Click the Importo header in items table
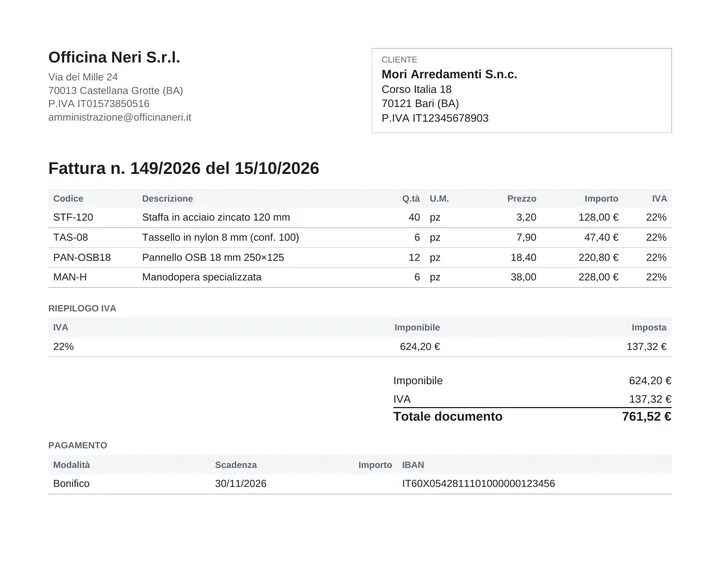 pos(601,198)
